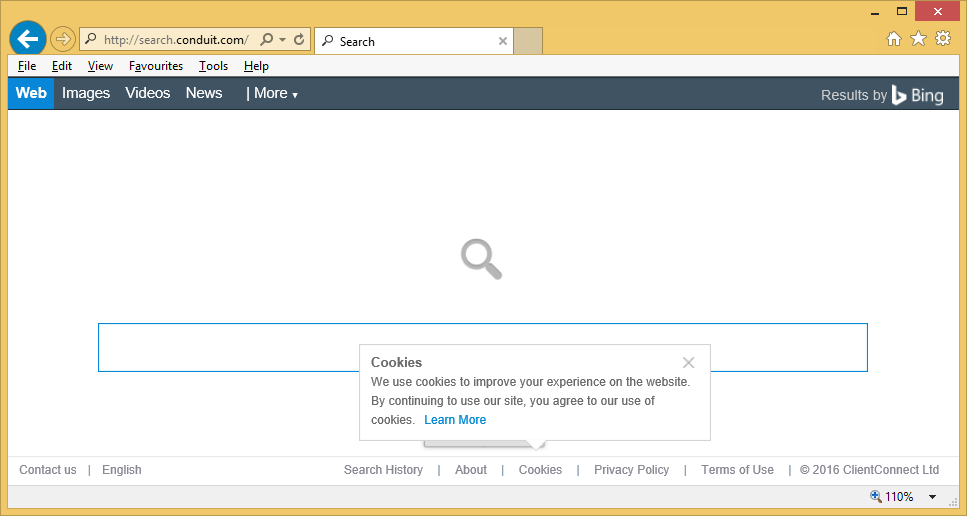
Task: Open the Tools menu
Action: (x=213, y=66)
